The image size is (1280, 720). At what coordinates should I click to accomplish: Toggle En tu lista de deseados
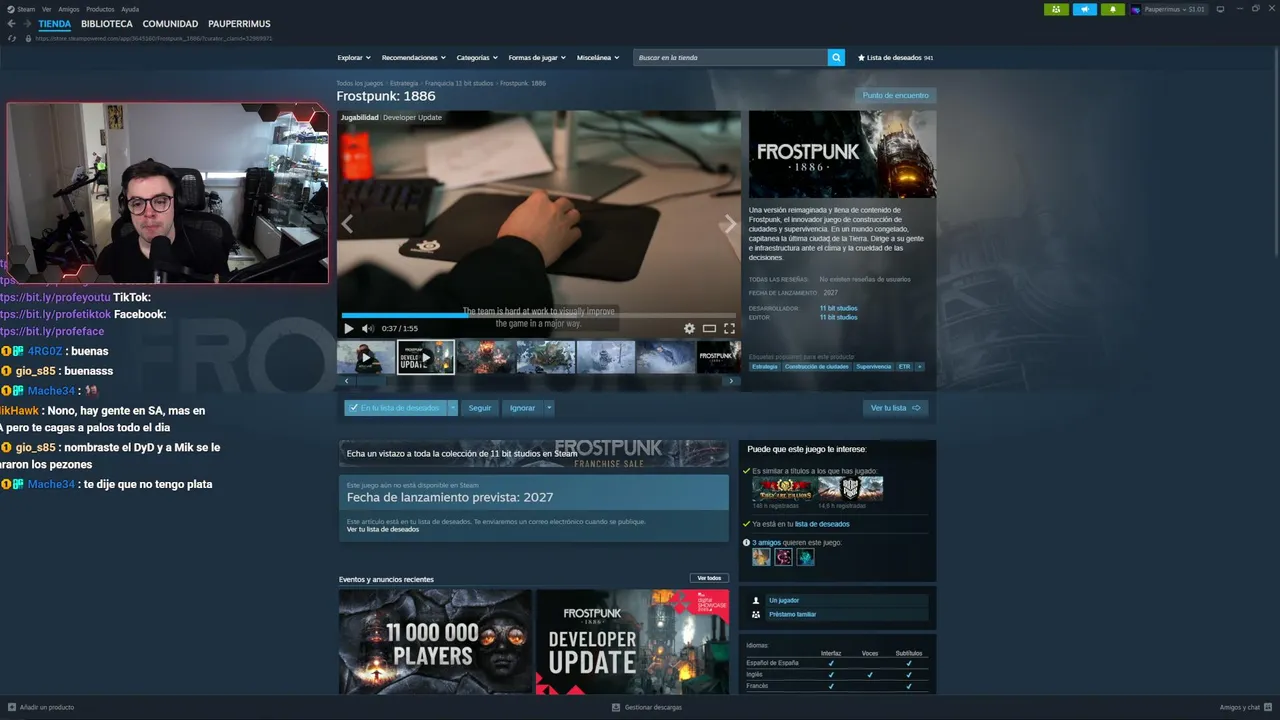(395, 408)
